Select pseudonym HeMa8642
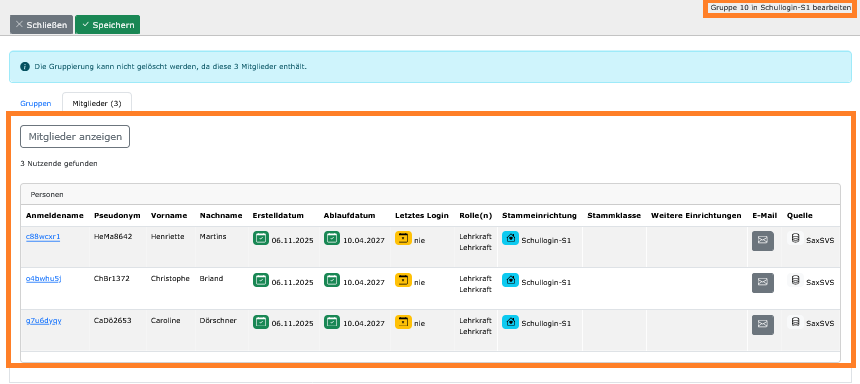The height and width of the screenshot is (384, 860). [x=113, y=237]
